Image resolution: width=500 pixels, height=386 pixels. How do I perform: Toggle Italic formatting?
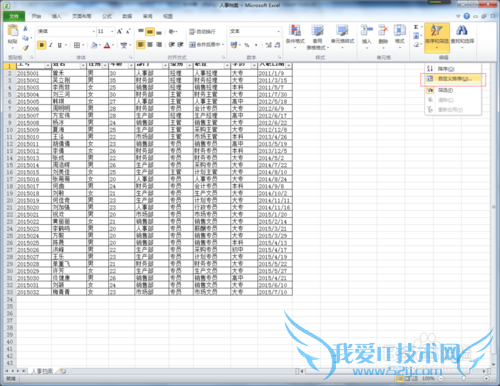(51, 45)
